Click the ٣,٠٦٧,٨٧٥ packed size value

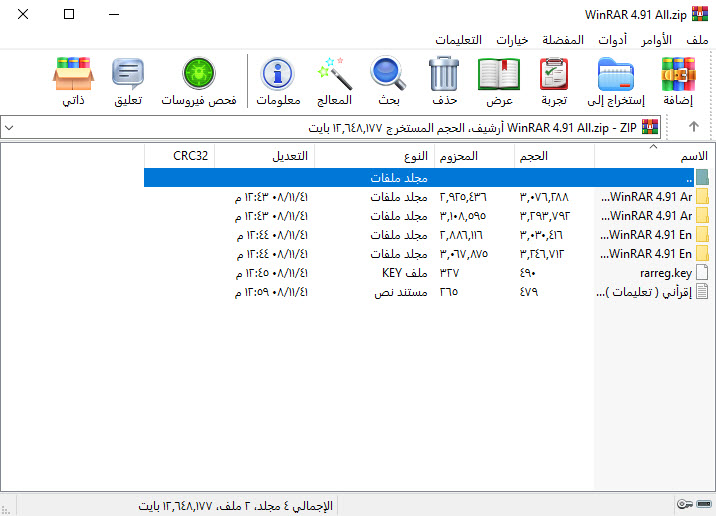pos(463,254)
